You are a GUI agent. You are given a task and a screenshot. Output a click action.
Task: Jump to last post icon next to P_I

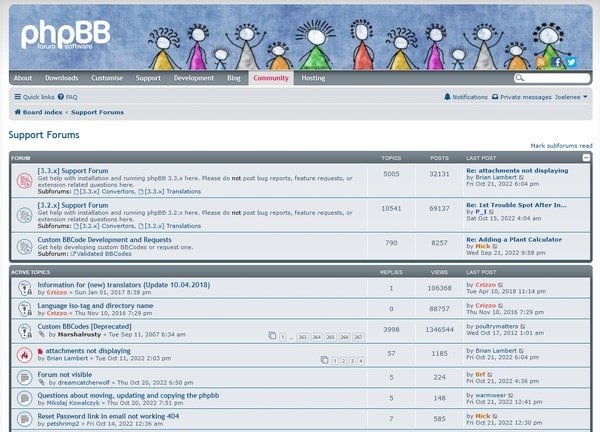tap(492, 212)
